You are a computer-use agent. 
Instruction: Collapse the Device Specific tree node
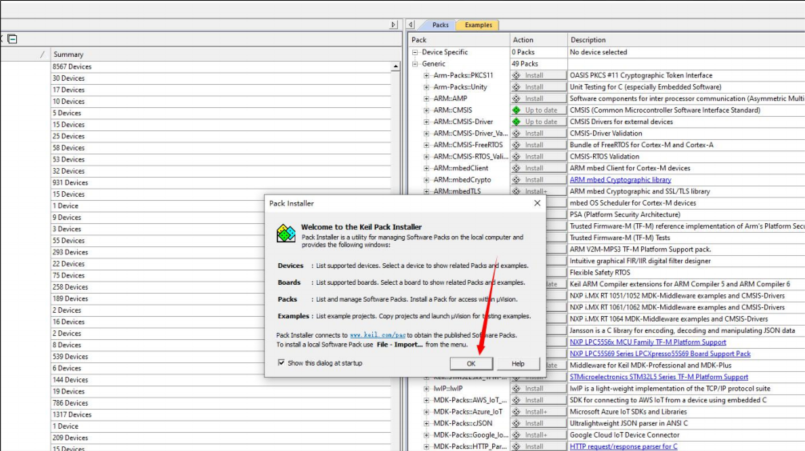pyautogui.click(x=415, y=52)
